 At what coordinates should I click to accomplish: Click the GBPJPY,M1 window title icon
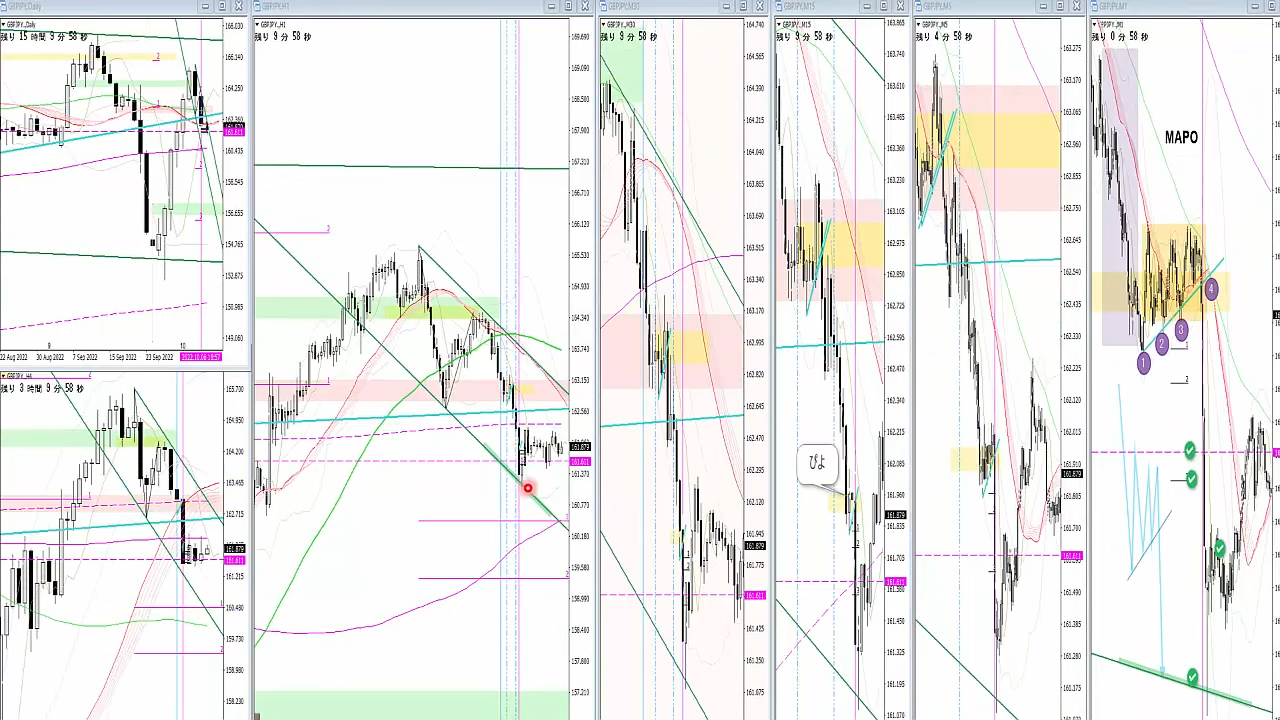(x=1096, y=6)
